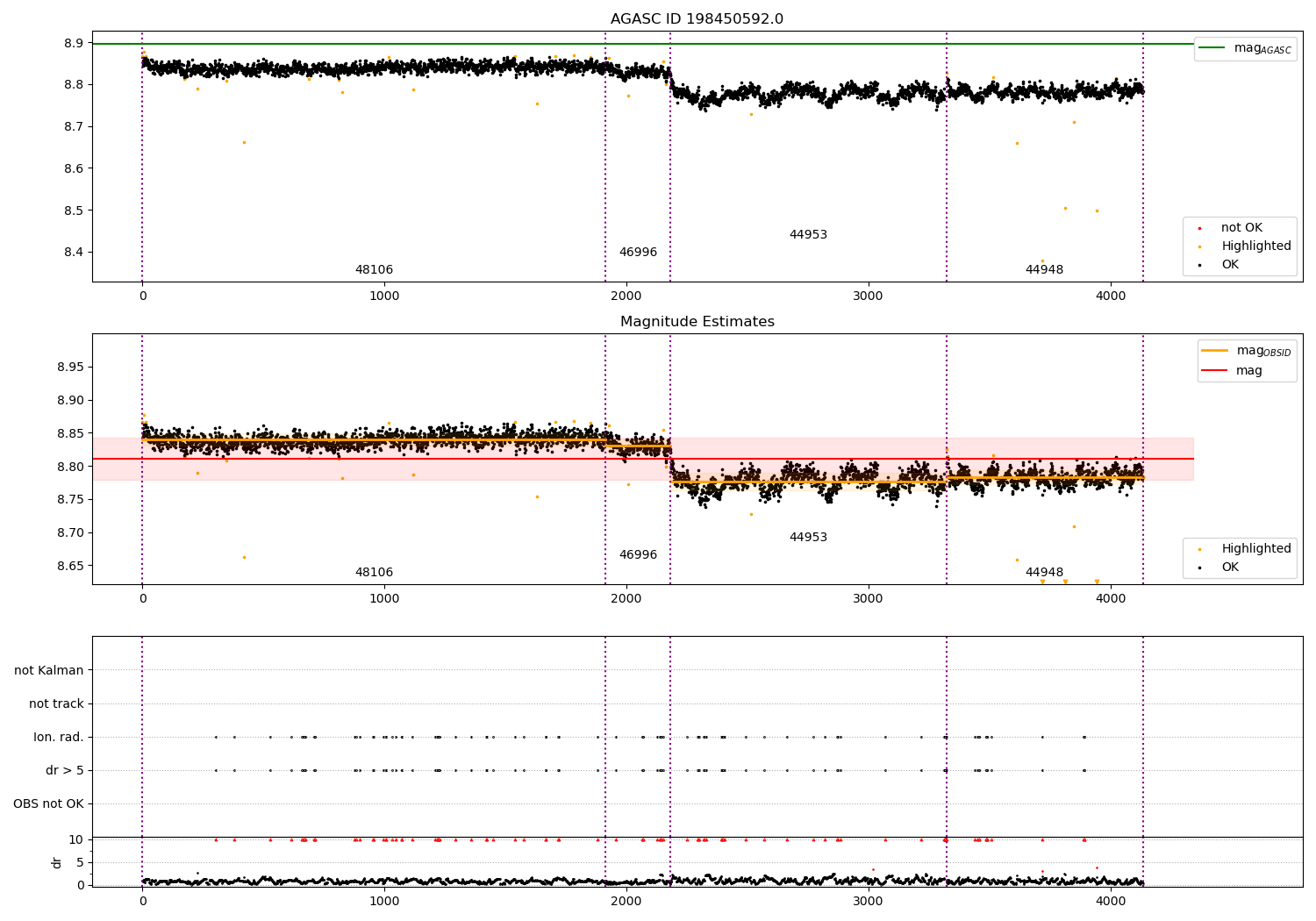Click the OK legend entry in top plot
The width and height of the screenshot is (1316, 921).
pos(1218,265)
